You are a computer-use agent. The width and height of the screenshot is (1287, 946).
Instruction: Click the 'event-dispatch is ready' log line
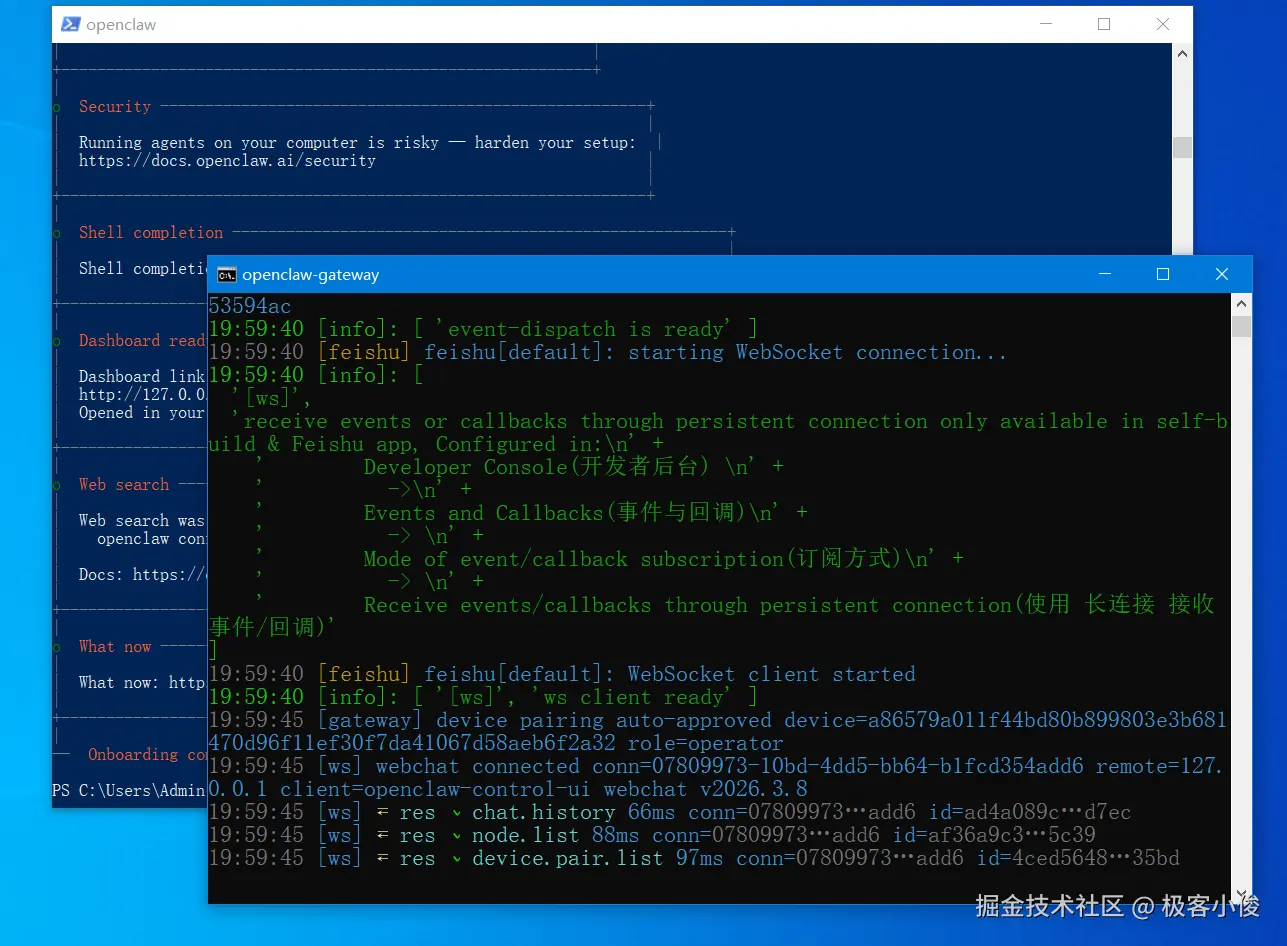(483, 329)
